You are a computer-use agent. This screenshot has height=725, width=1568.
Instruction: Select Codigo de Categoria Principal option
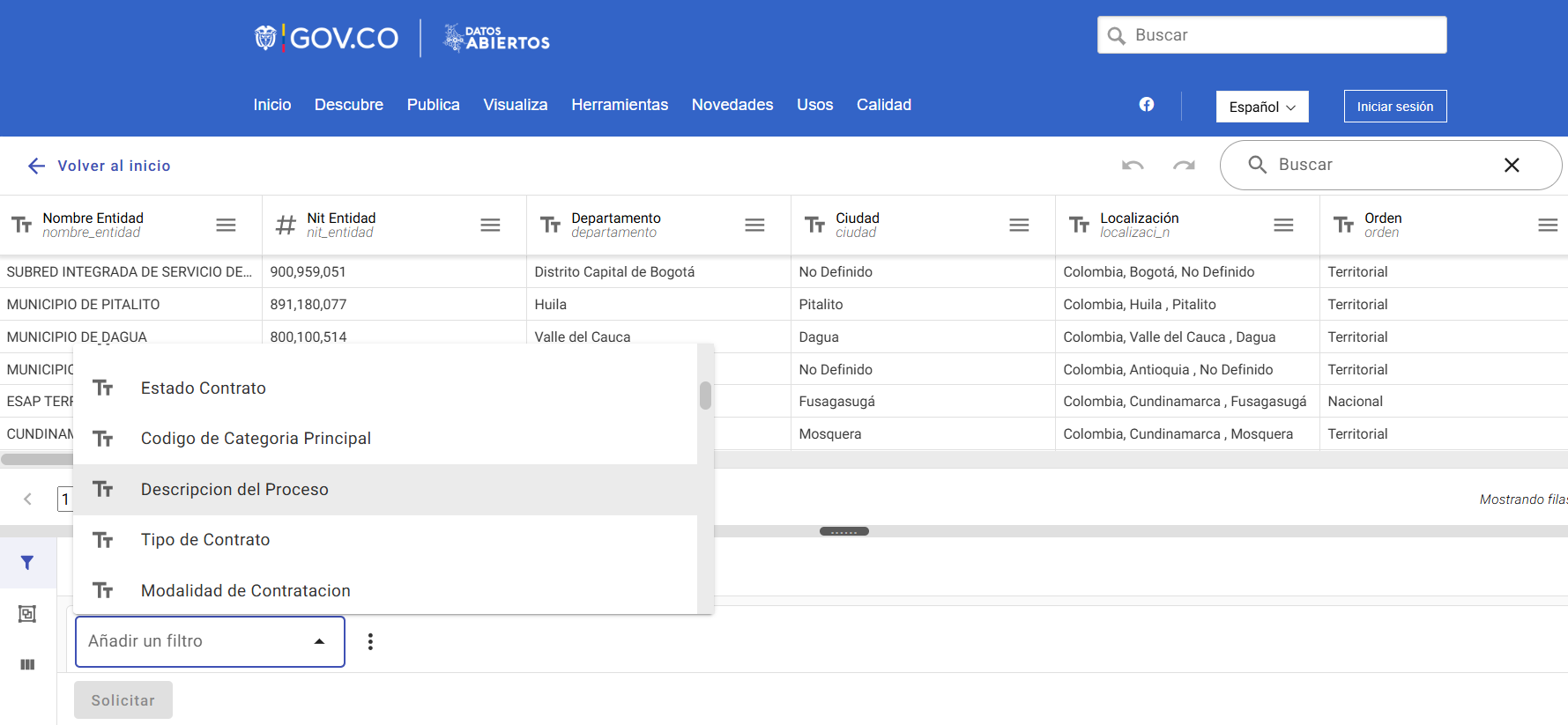[385, 439]
